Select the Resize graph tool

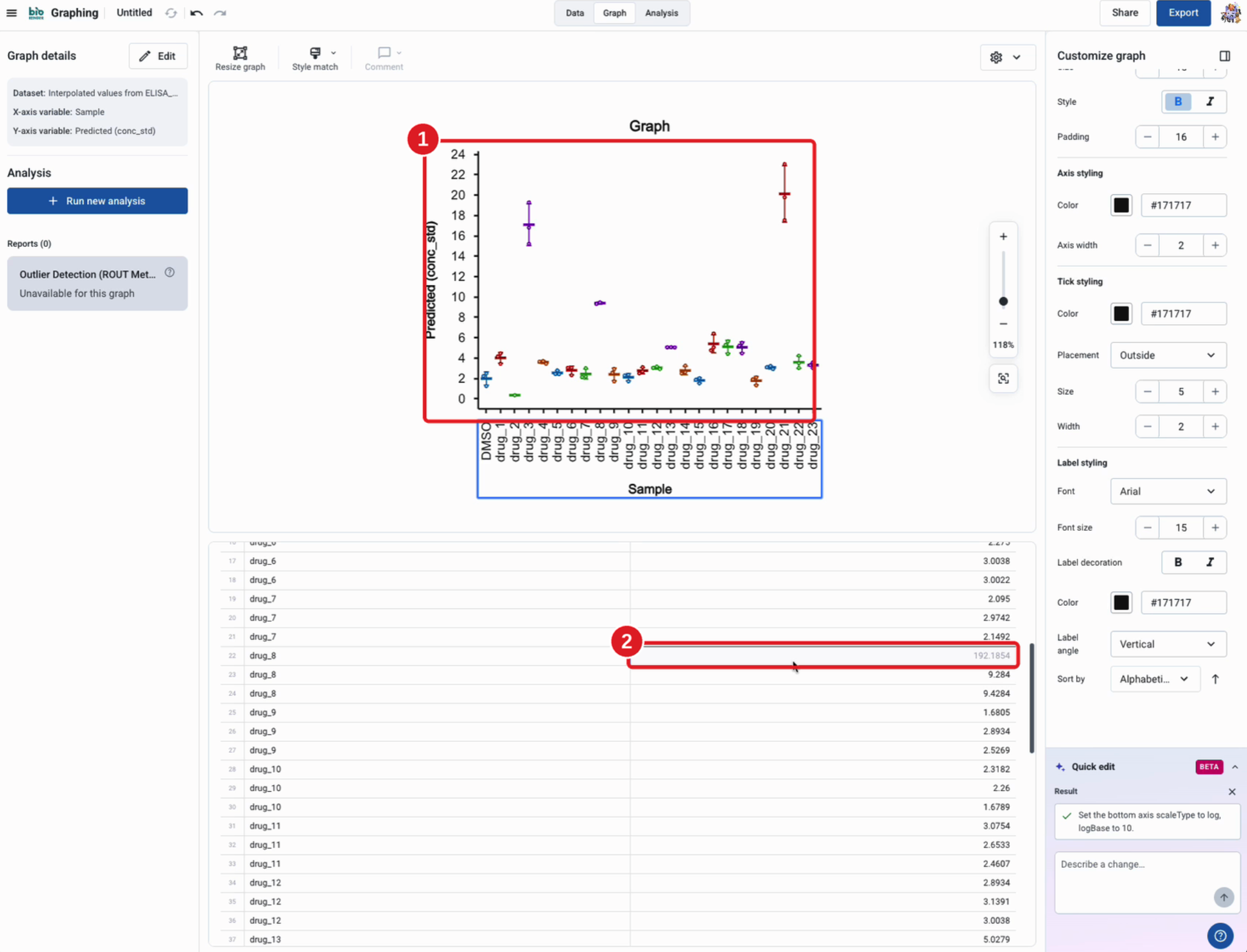(240, 59)
